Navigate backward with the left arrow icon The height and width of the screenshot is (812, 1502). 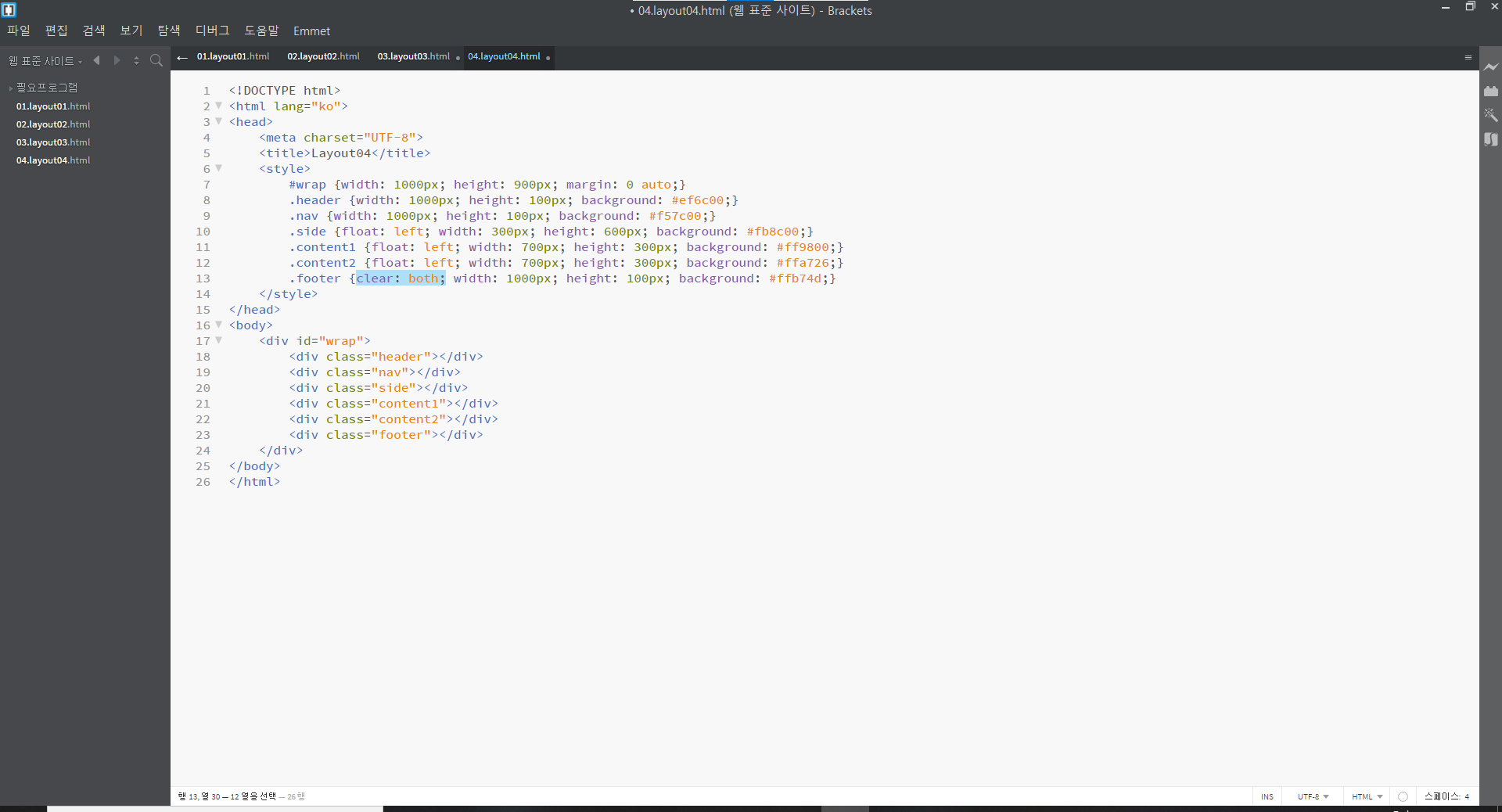(x=97, y=60)
